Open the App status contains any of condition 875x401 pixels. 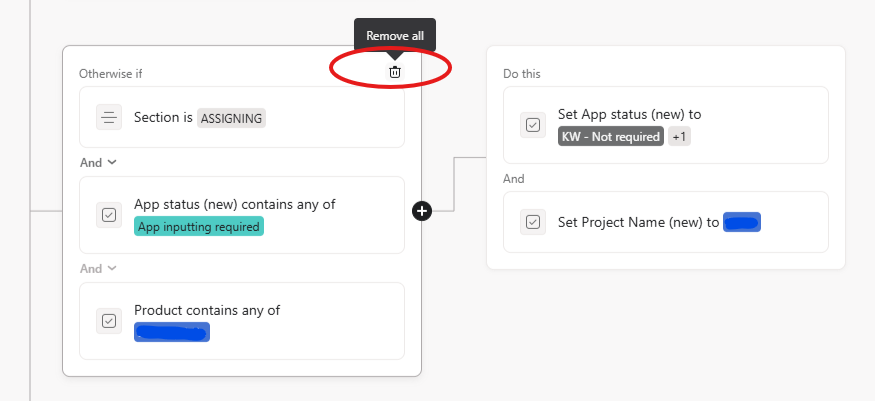coord(320,214)
